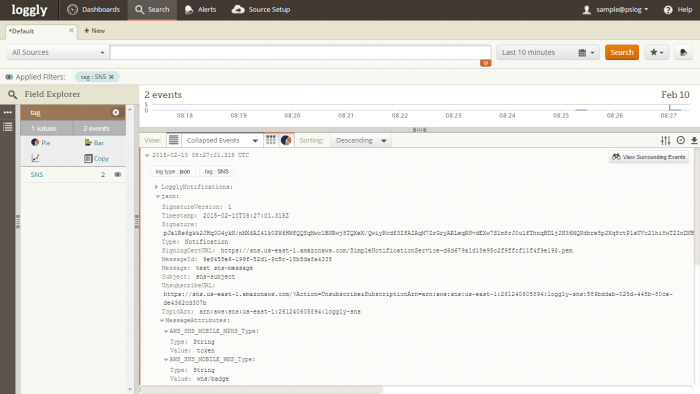
Task: Select the Bar chart option
Action: tap(94, 143)
